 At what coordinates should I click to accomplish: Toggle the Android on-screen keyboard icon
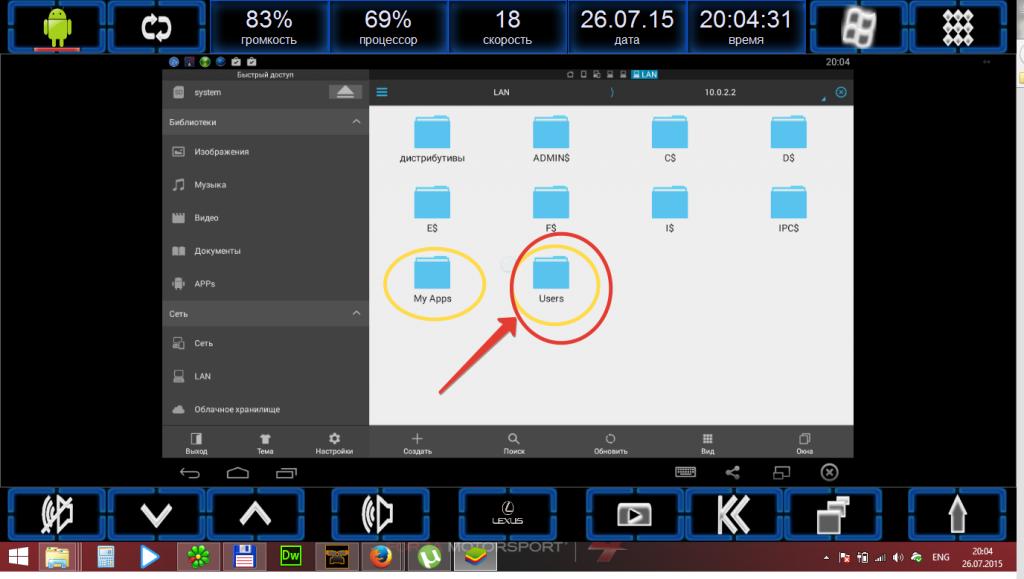click(x=685, y=472)
